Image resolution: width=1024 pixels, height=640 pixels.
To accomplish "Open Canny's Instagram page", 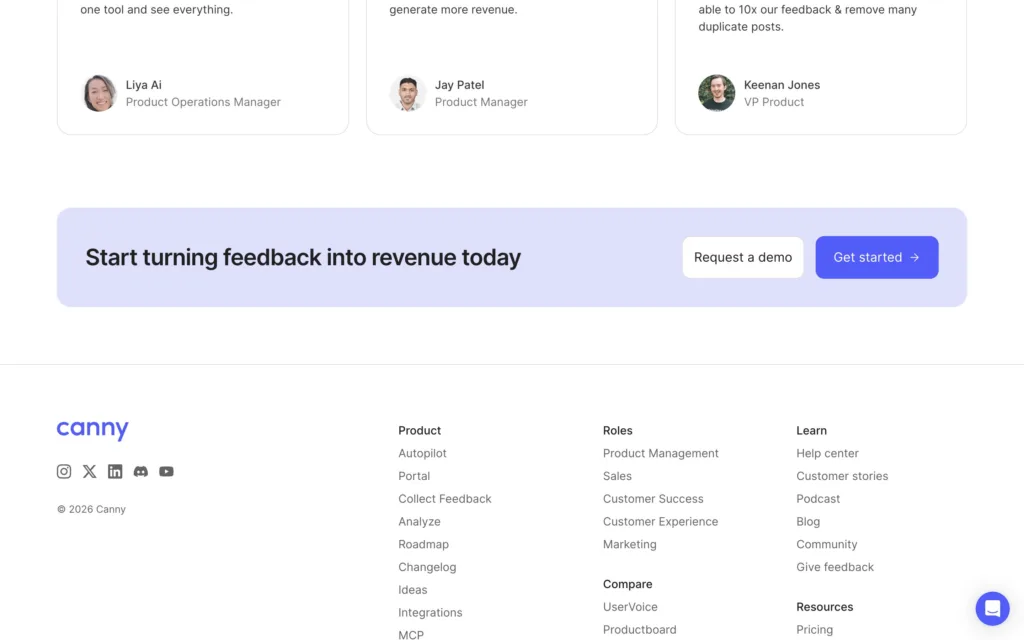I will point(64,472).
